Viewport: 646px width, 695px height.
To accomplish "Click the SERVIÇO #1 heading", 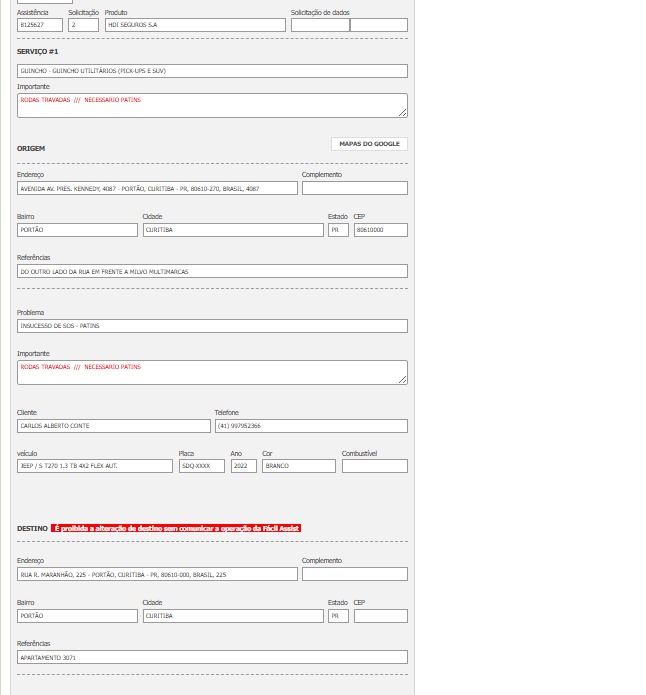I will click(x=37, y=51).
